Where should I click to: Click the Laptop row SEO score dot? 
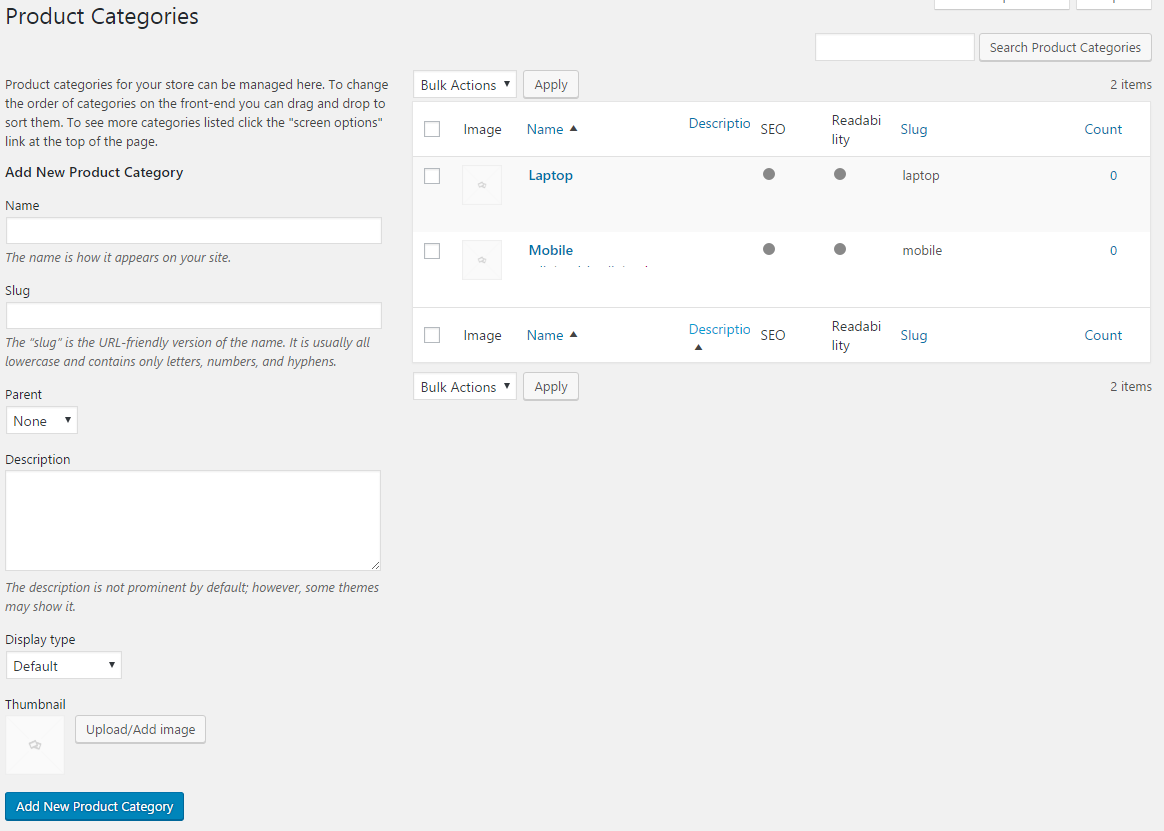[769, 175]
